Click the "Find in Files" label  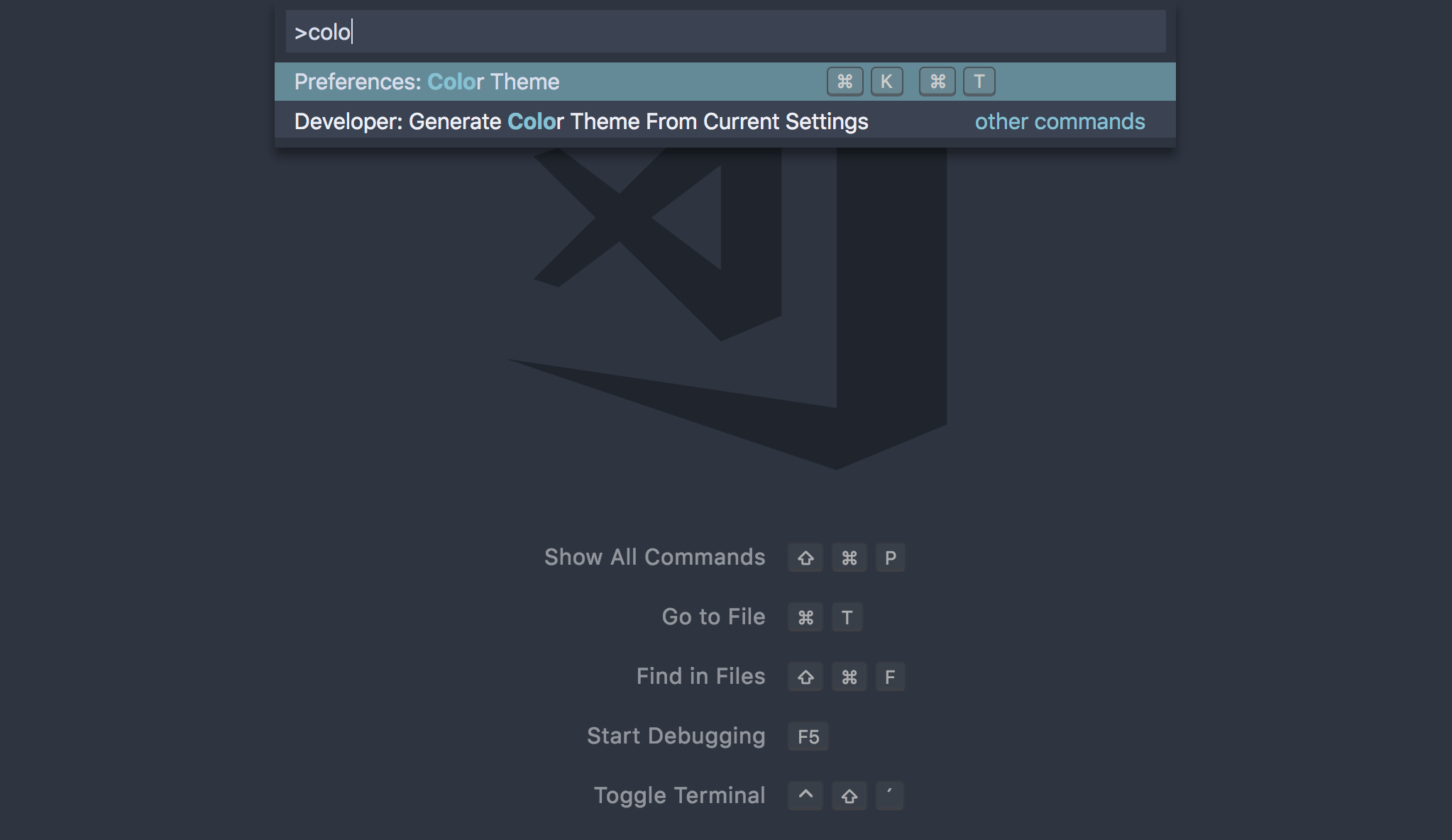point(700,676)
